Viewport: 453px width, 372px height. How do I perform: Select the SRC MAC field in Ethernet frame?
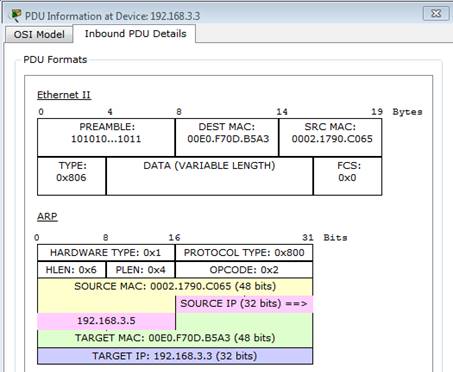click(330, 137)
